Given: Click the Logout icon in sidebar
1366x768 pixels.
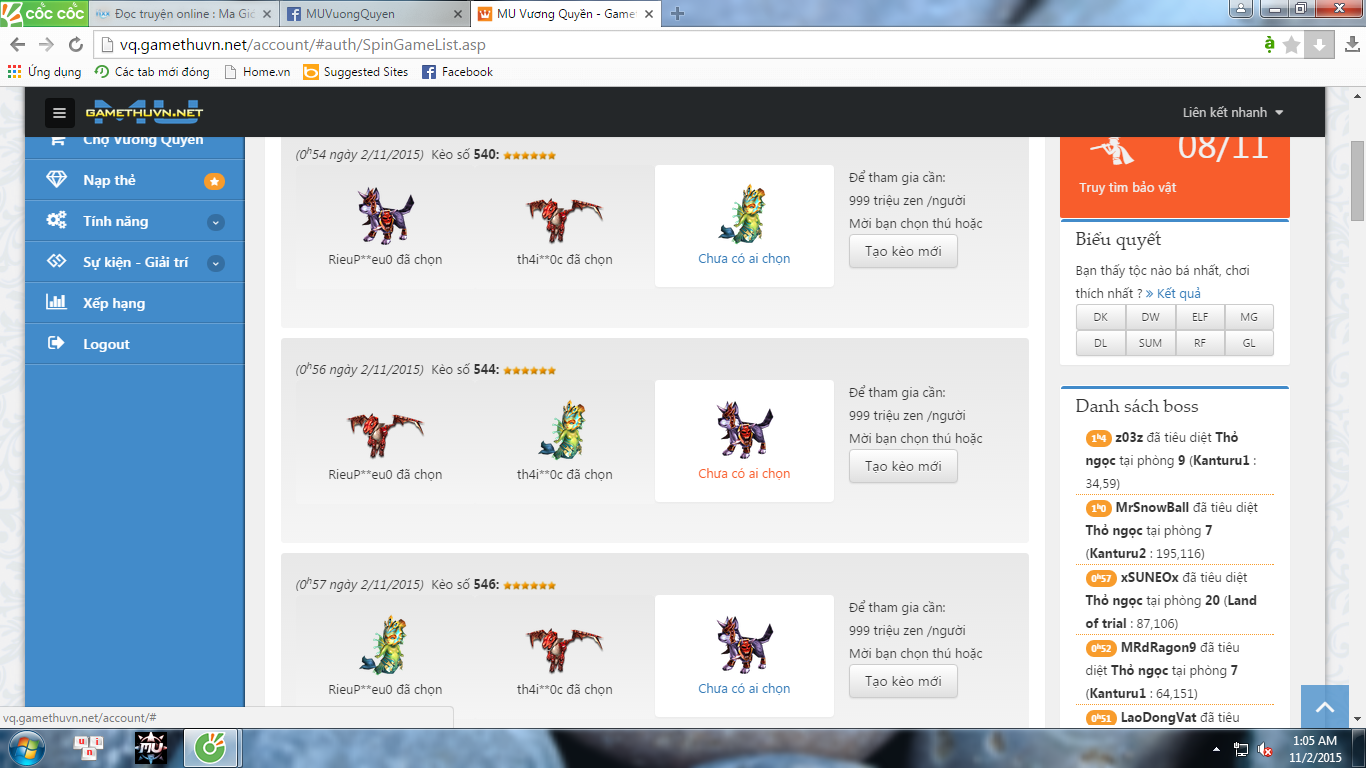Looking at the screenshot, I should click(x=56, y=344).
